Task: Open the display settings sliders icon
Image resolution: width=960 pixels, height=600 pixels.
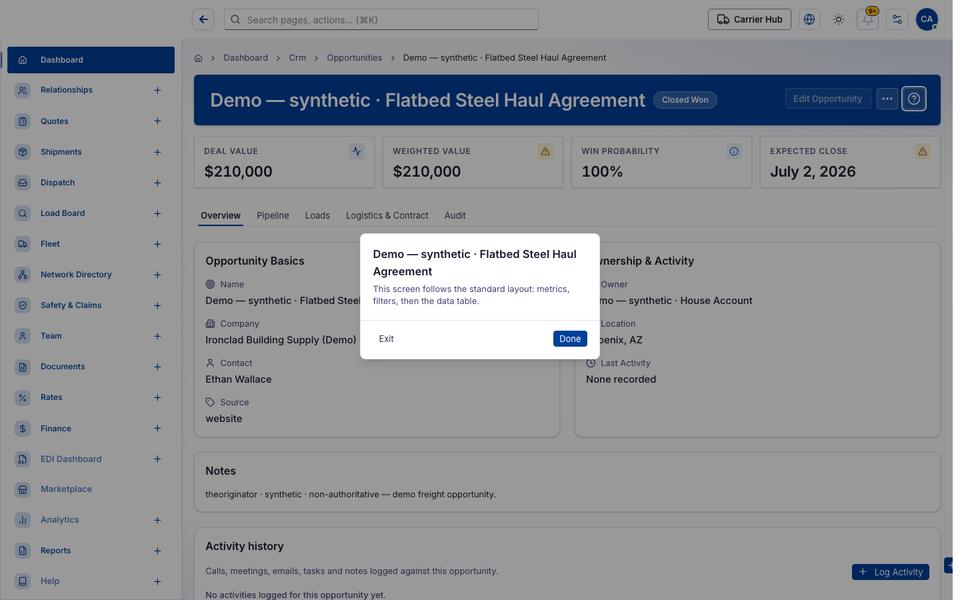Action: tap(898, 20)
